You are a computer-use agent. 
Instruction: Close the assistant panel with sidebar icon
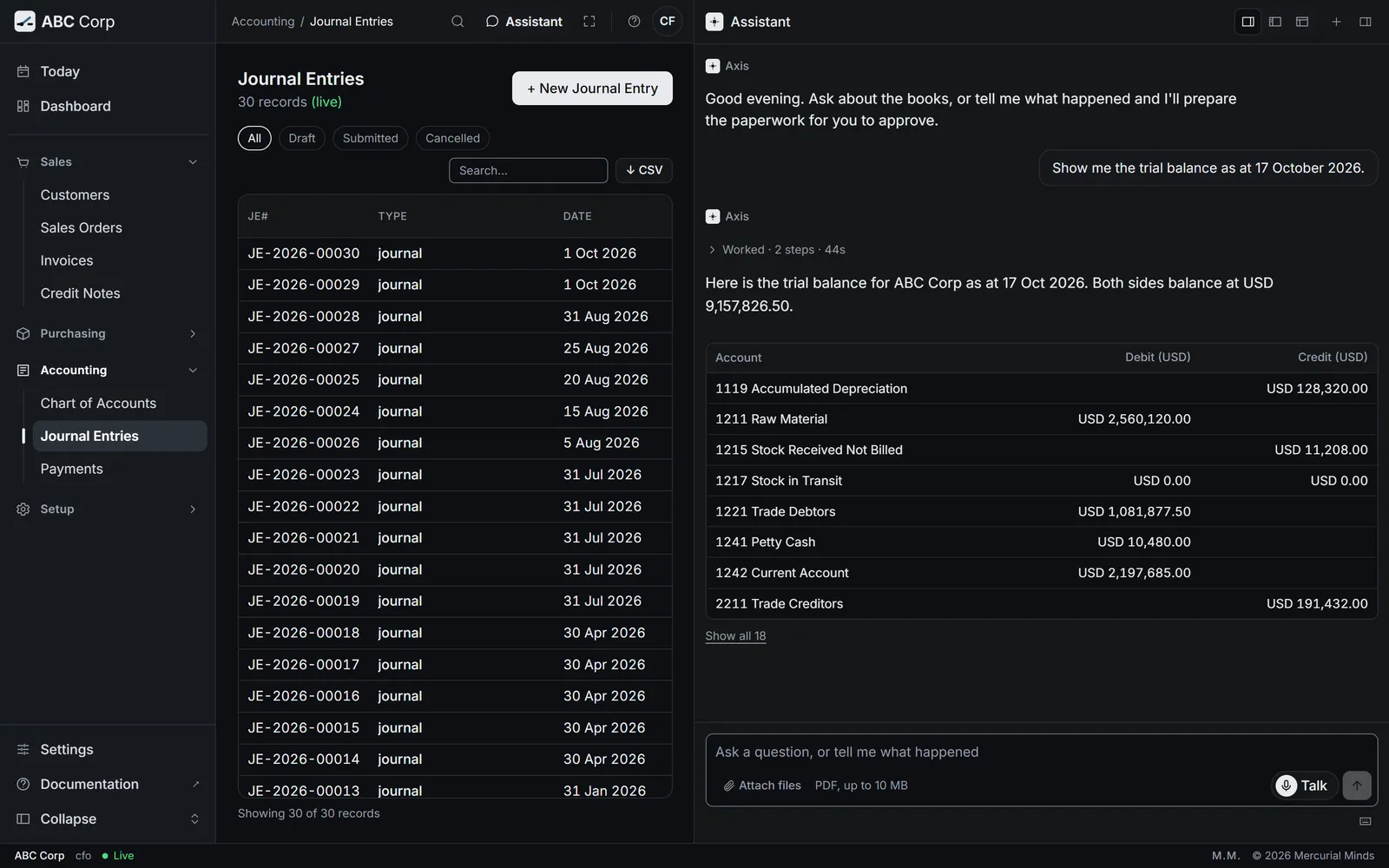[1366, 22]
